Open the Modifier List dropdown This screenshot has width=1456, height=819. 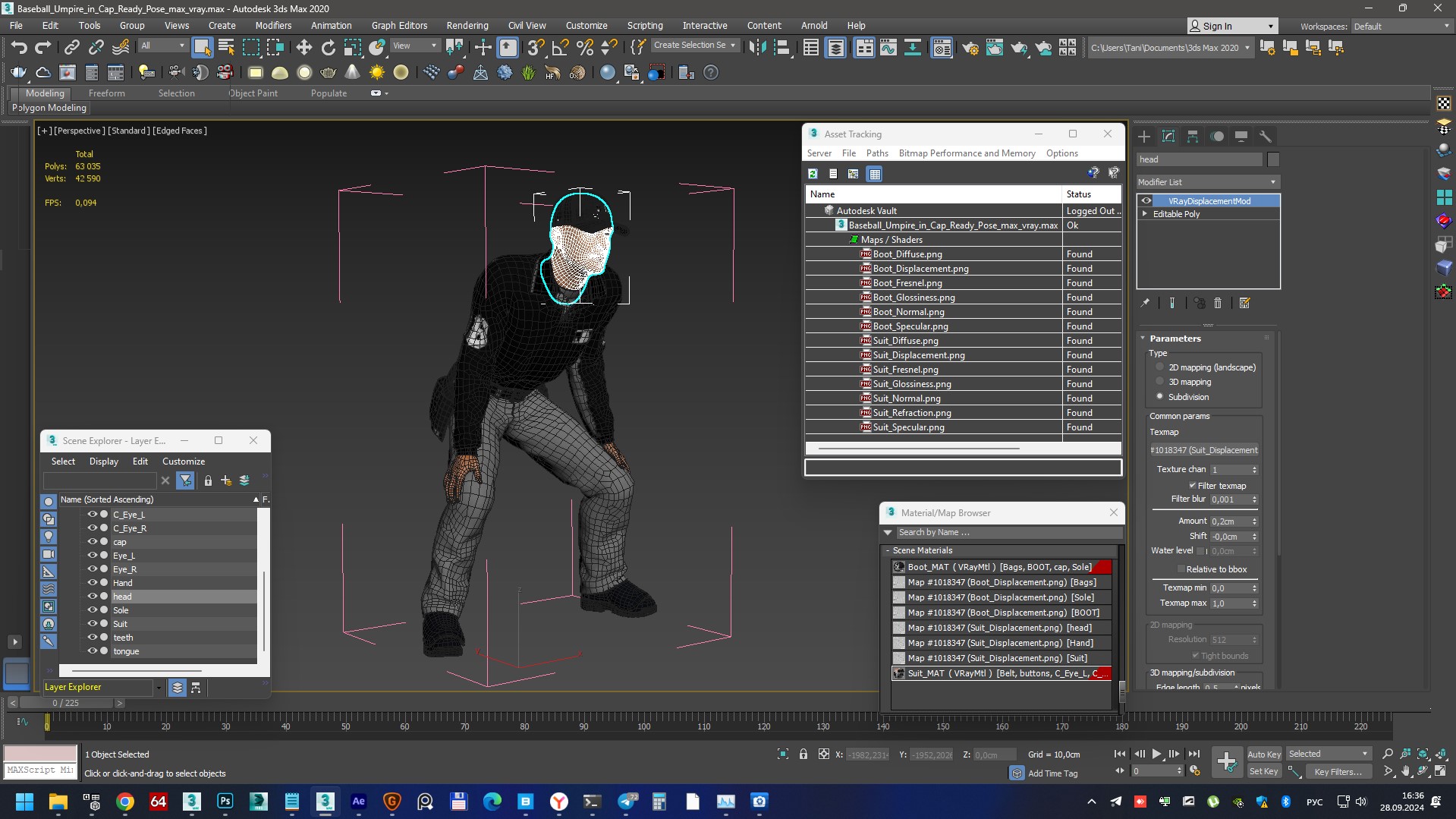pyautogui.click(x=1206, y=182)
